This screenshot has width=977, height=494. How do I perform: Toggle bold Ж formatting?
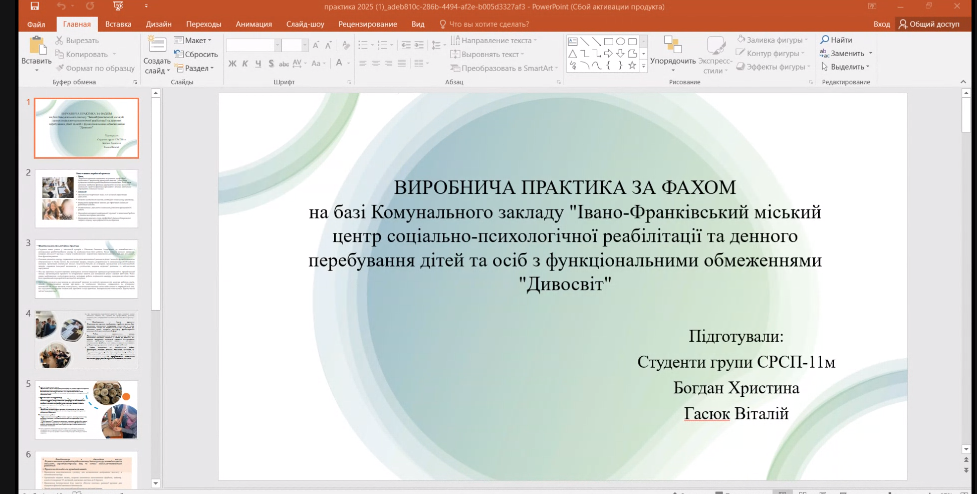[x=232, y=64]
